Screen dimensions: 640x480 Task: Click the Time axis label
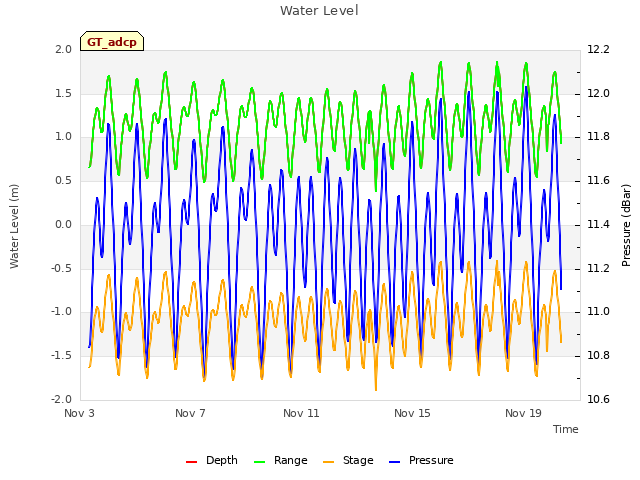[566, 429]
